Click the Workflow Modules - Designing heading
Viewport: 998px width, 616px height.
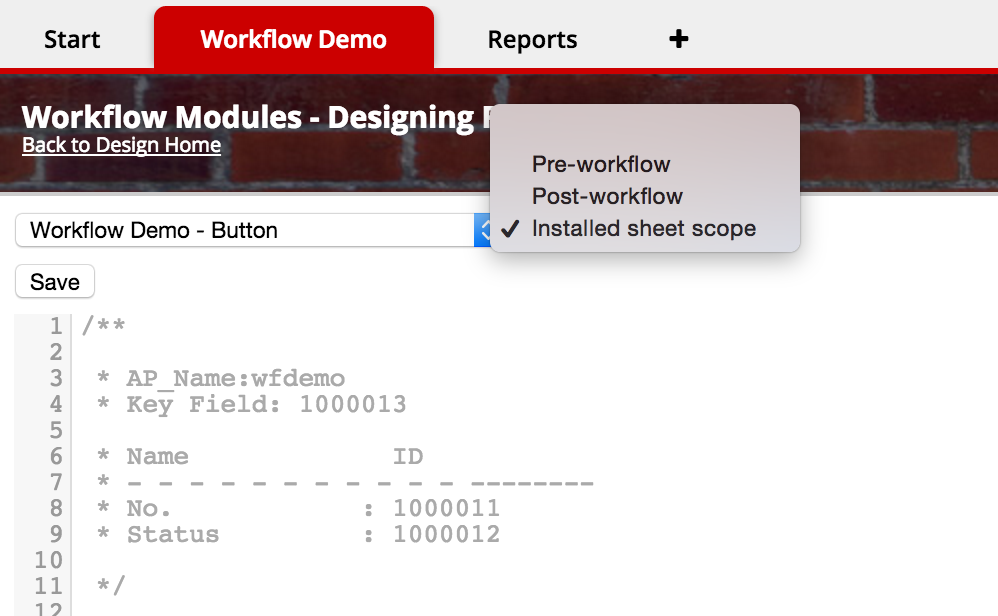click(250, 117)
